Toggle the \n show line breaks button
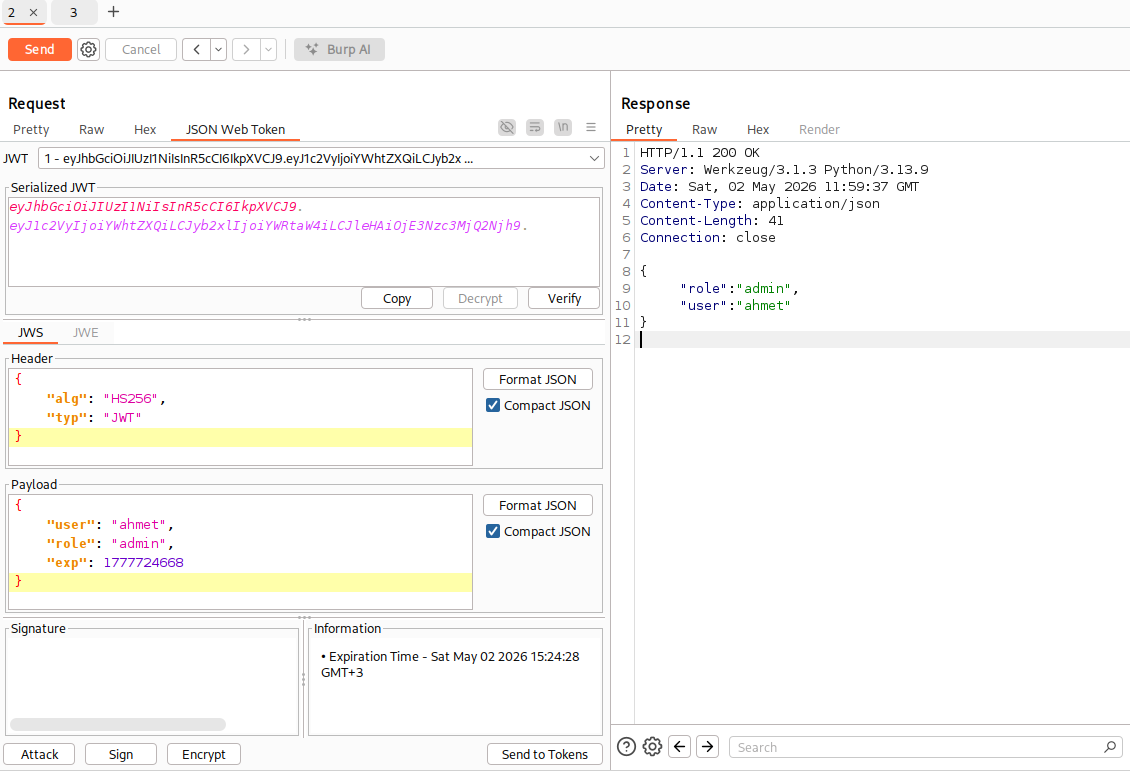 pyautogui.click(x=563, y=128)
